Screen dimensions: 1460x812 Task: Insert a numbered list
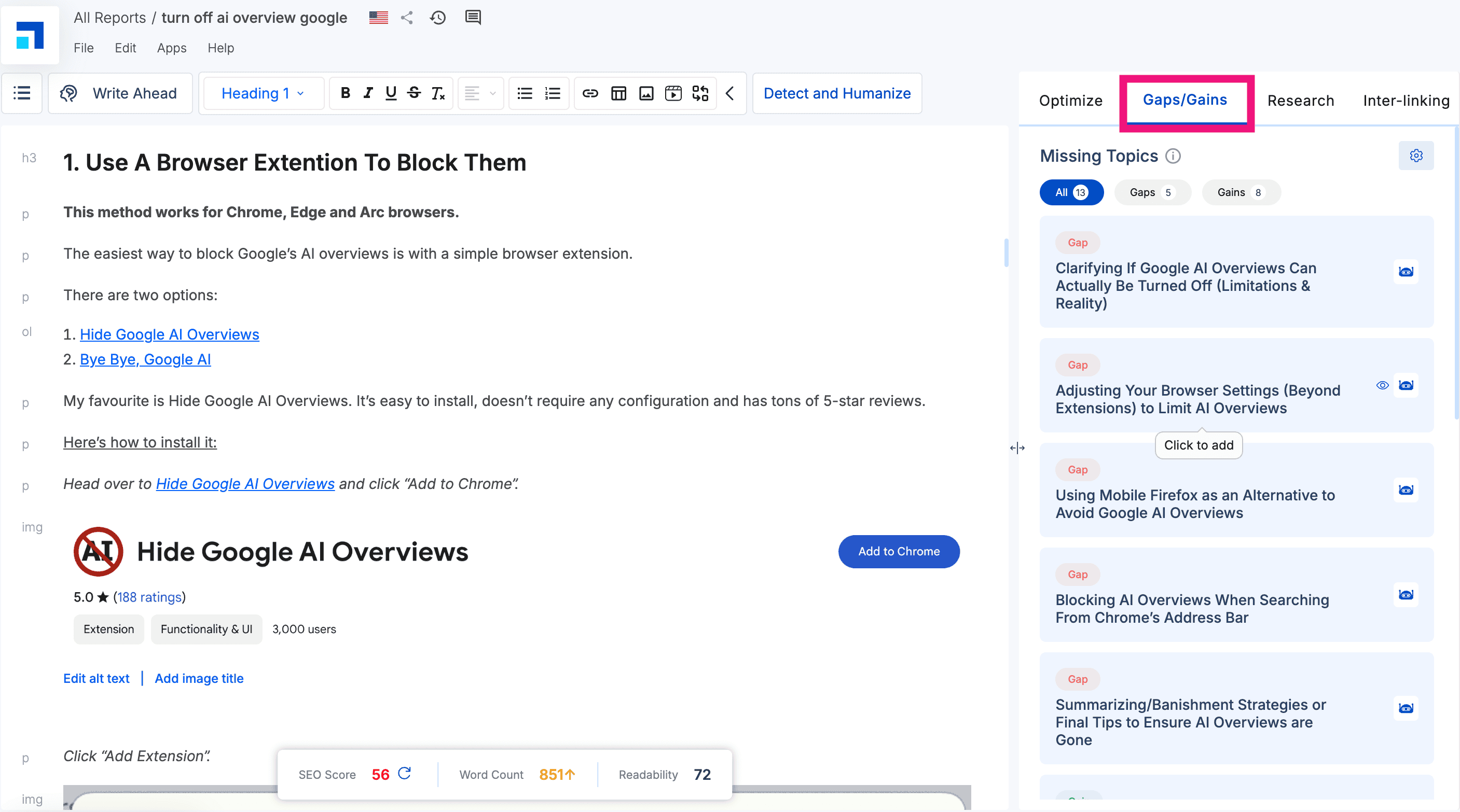(553, 93)
